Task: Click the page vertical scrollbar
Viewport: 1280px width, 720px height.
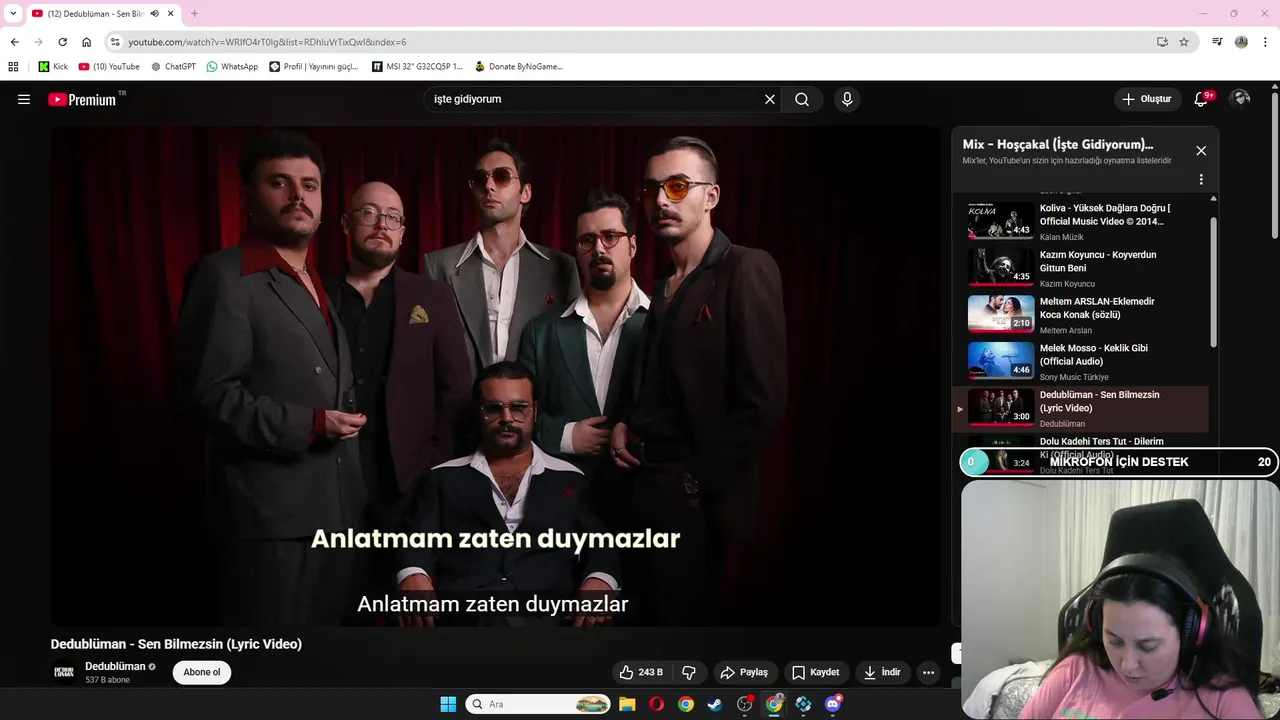Action: (1275, 165)
